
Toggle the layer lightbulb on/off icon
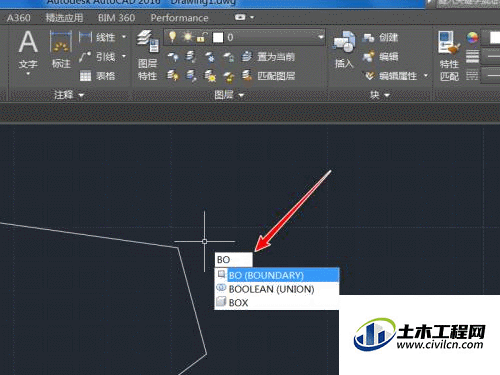(172, 37)
